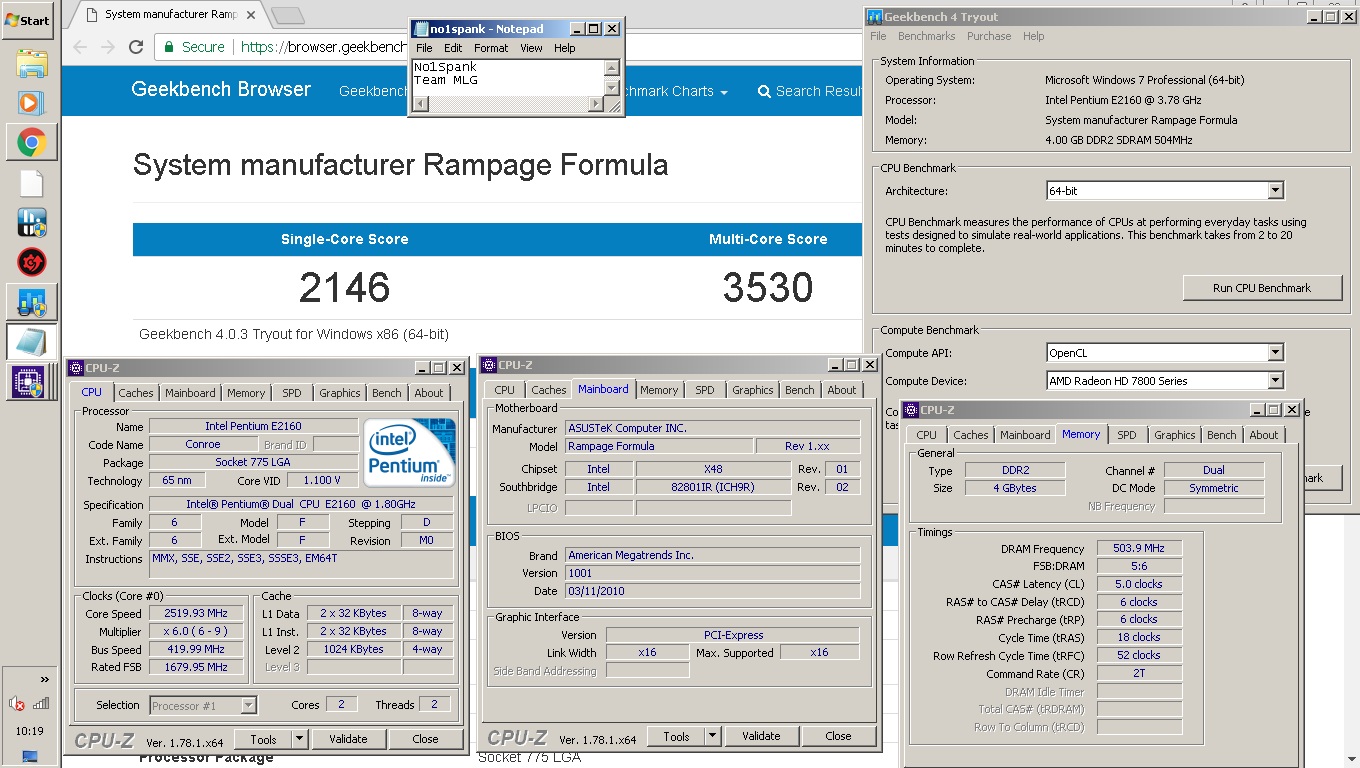Viewport: 1360px width, 768px height.
Task: Click Notepad title bar icon
Action: pyautogui.click(x=419, y=29)
